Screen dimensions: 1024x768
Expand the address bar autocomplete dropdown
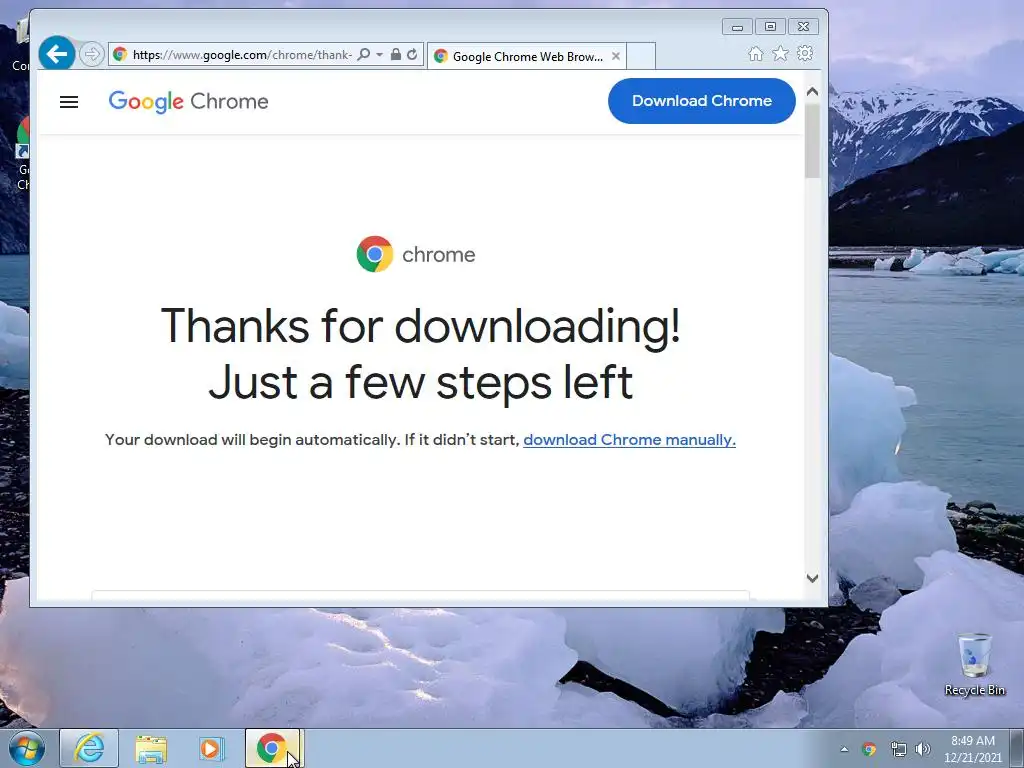click(x=379, y=55)
